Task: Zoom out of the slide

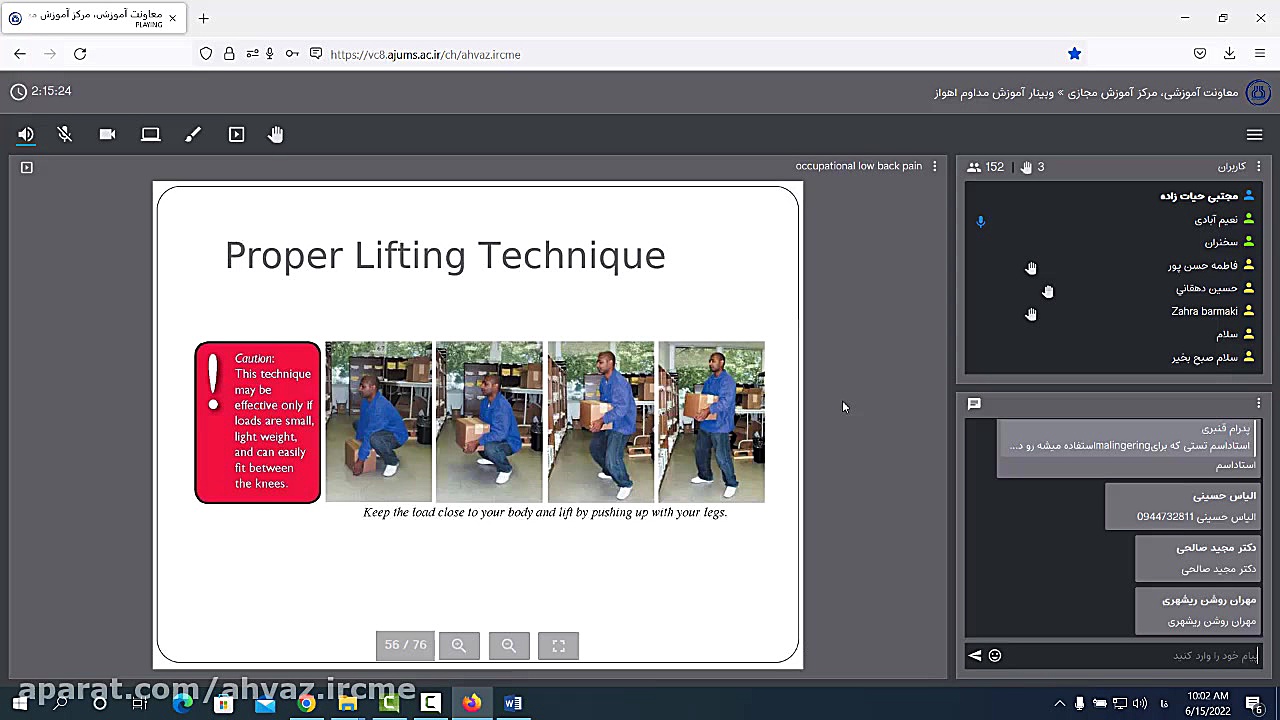Action: click(509, 646)
